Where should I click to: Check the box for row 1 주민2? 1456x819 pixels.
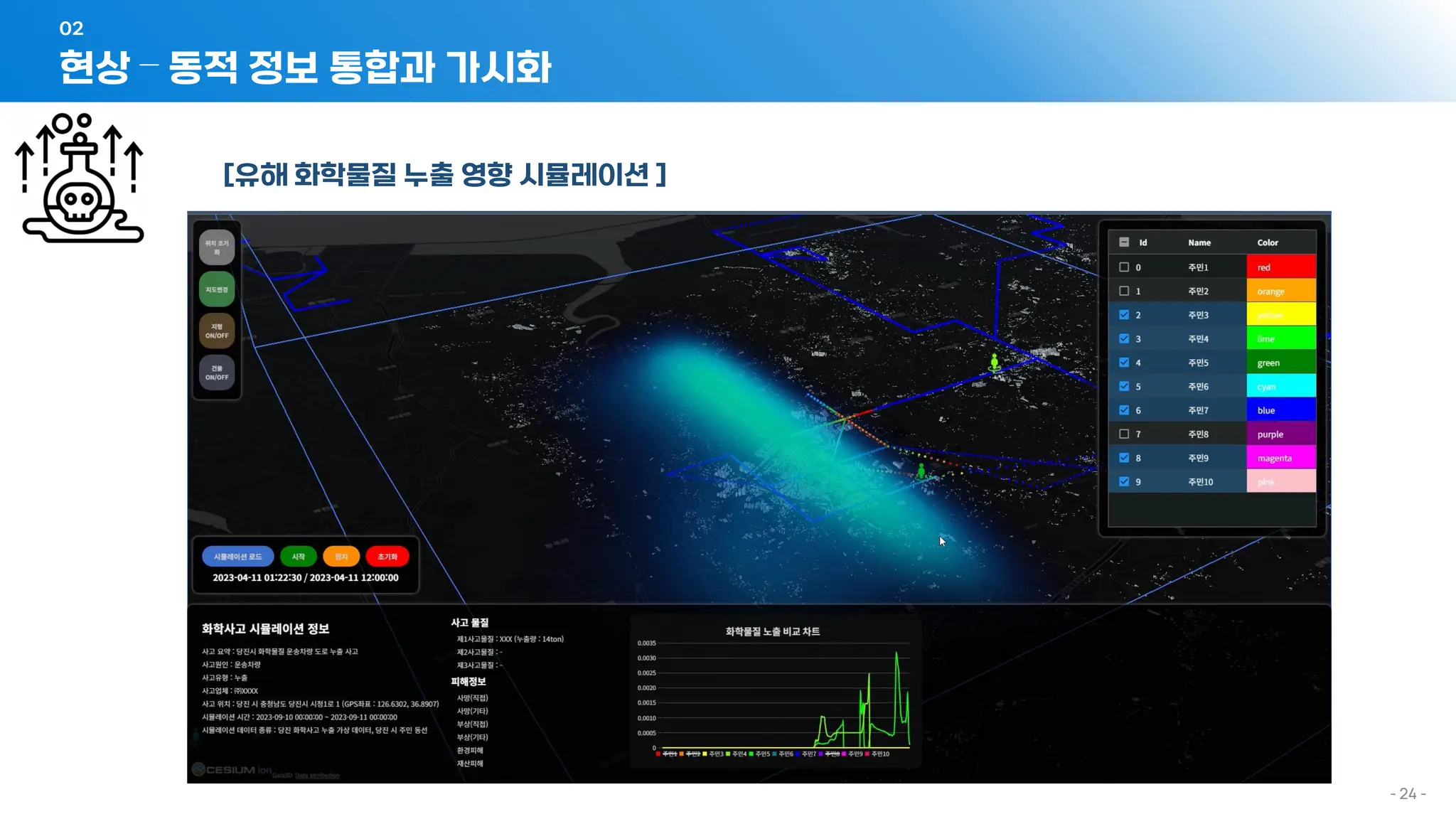[1124, 291]
